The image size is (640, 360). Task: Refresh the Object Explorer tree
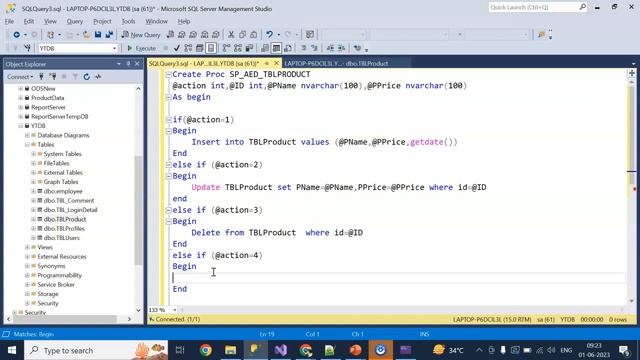click(x=87, y=76)
